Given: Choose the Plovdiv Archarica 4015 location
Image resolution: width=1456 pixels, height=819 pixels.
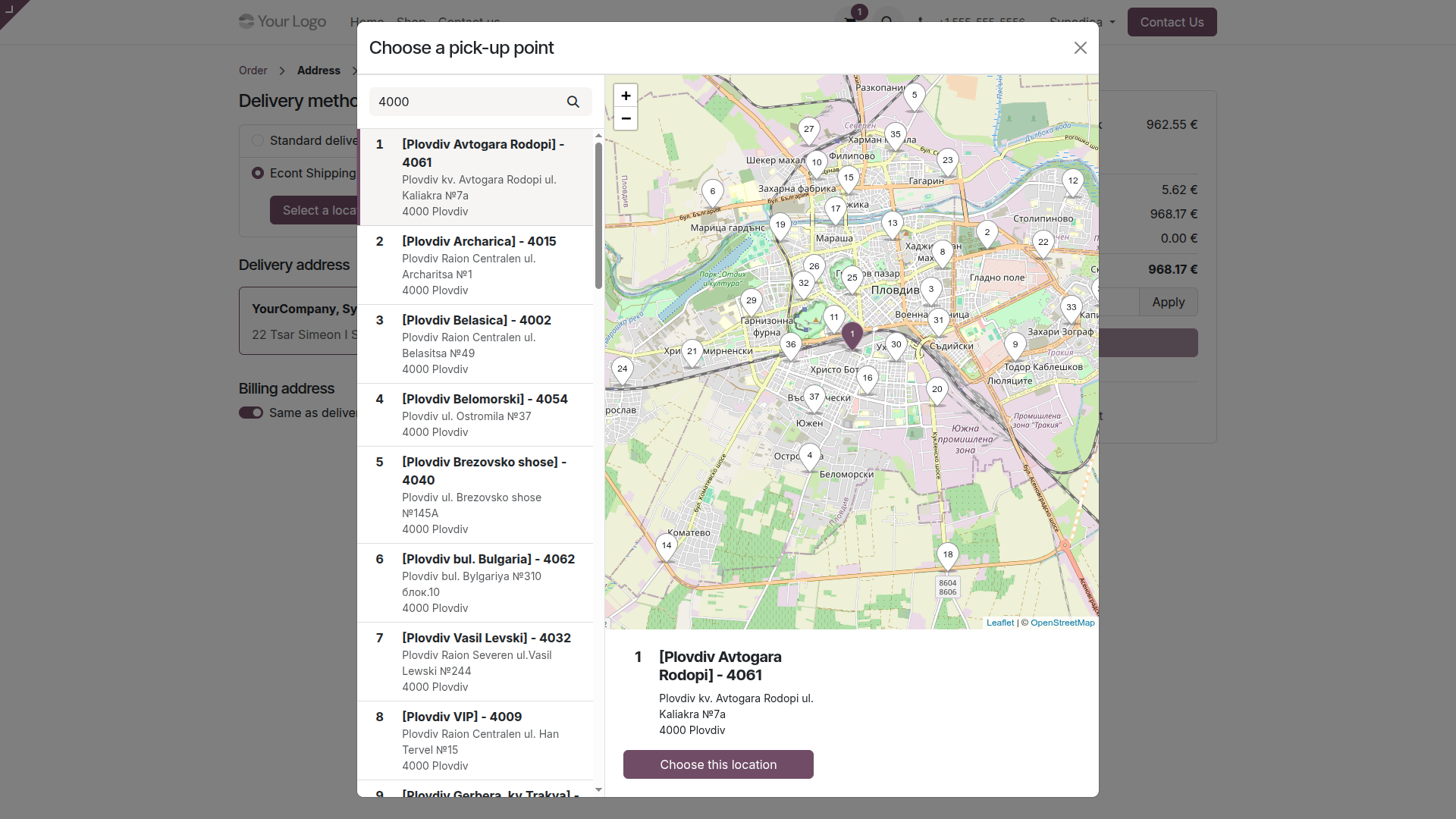Looking at the screenshot, I should (475, 265).
